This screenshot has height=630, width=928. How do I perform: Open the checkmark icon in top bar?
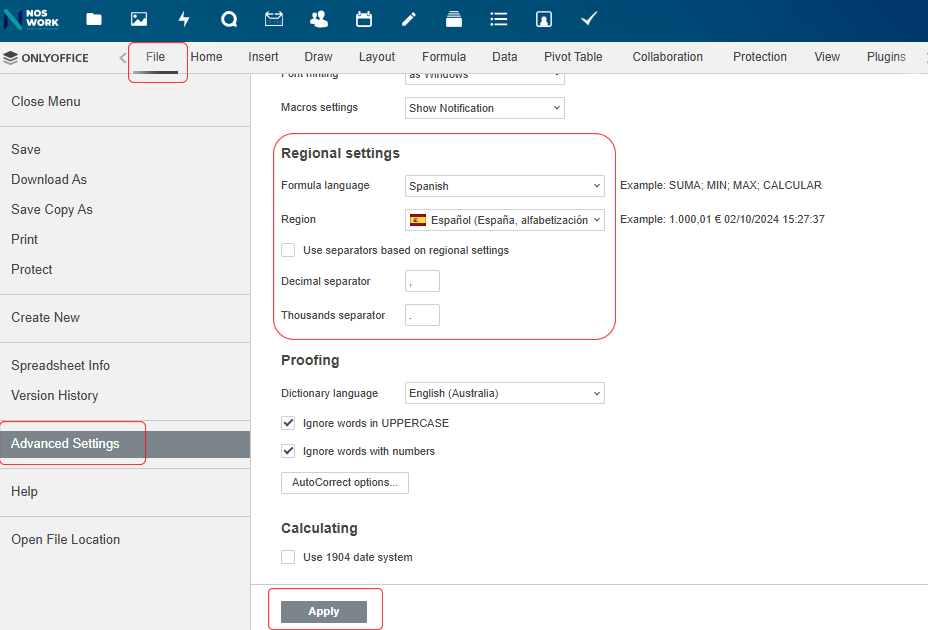pyautogui.click(x=589, y=20)
